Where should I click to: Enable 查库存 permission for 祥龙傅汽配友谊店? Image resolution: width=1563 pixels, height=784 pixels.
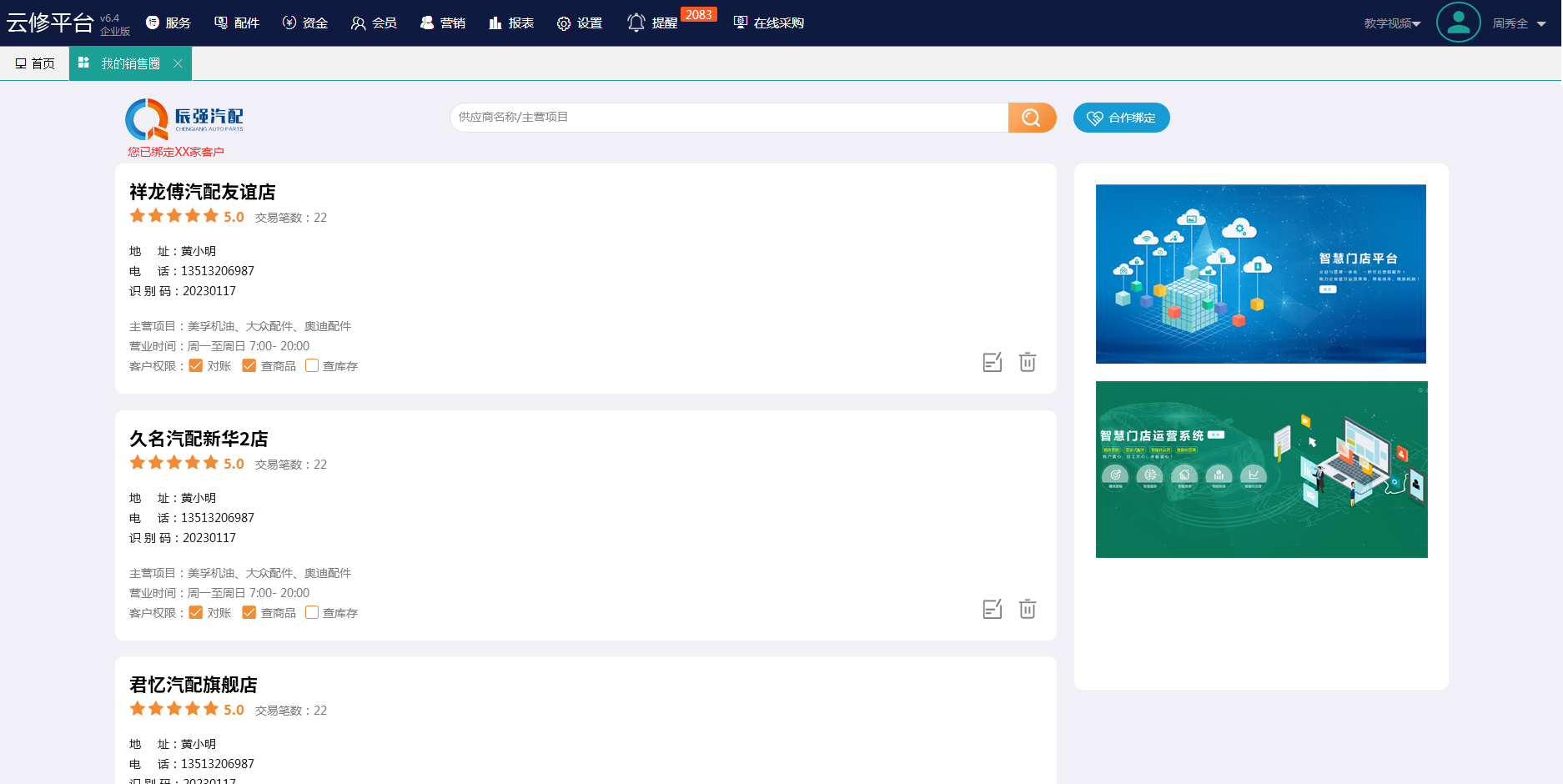pyautogui.click(x=312, y=365)
